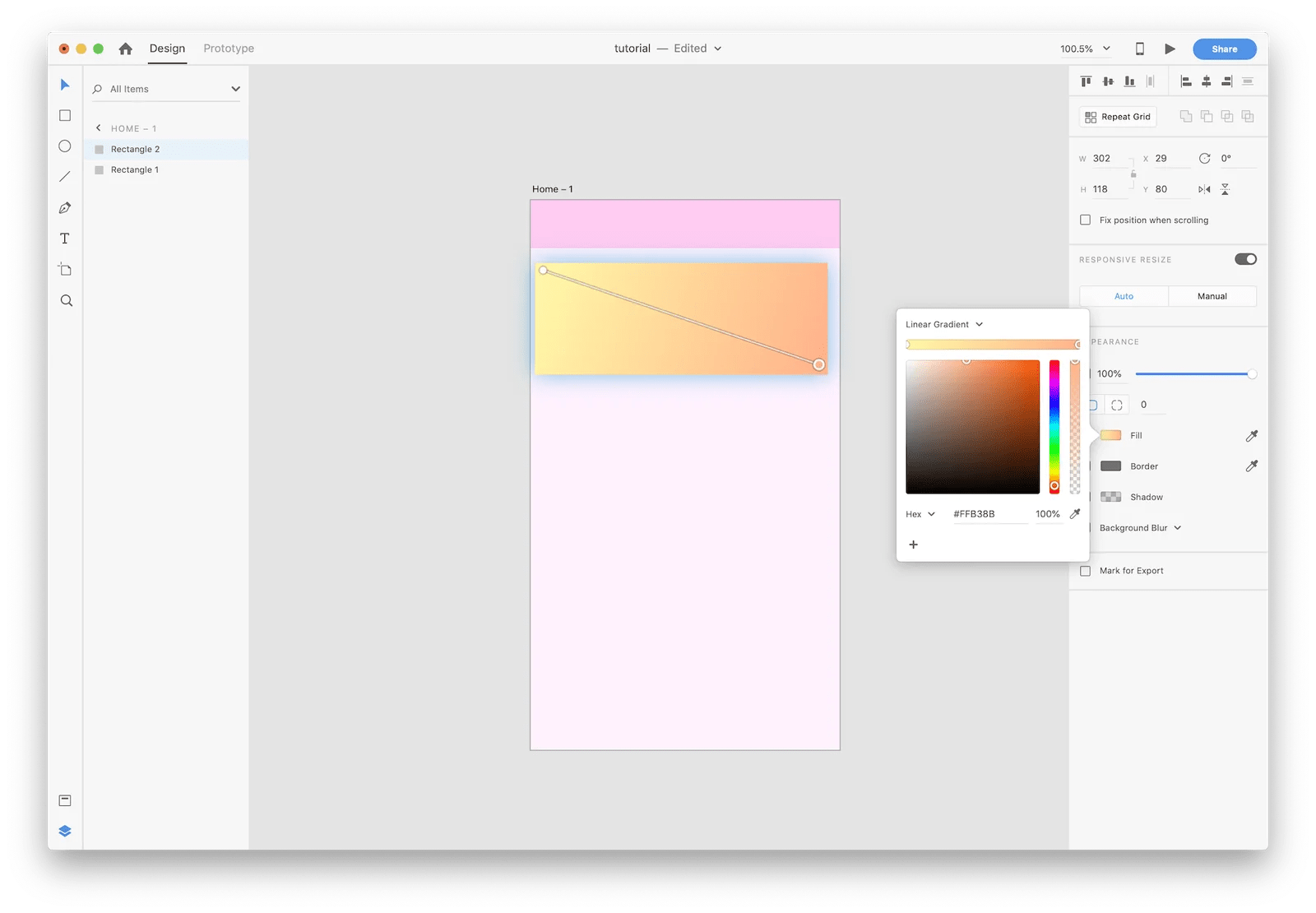
Task: Go to the Home screen icon
Action: pos(126,49)
